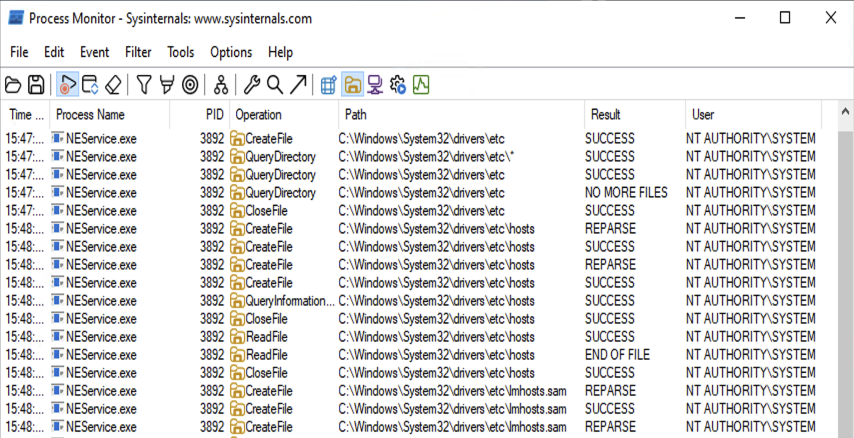Click the vertical scrollbar up arrow

click(845, 112)
